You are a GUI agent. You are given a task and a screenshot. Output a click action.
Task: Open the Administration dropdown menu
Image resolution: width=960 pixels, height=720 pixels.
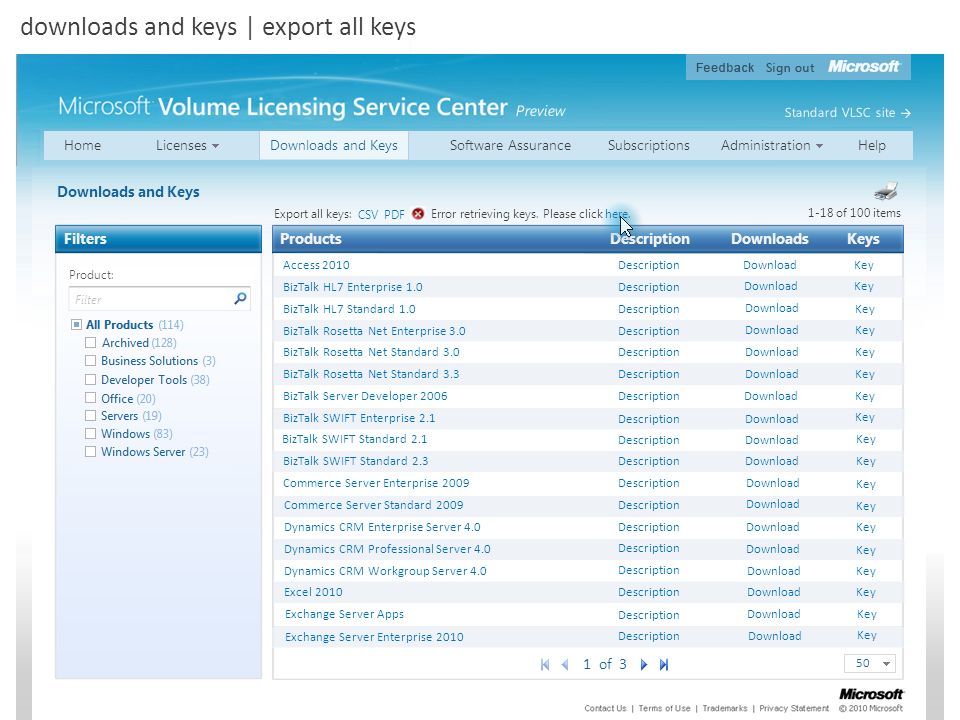click(771, 146)
